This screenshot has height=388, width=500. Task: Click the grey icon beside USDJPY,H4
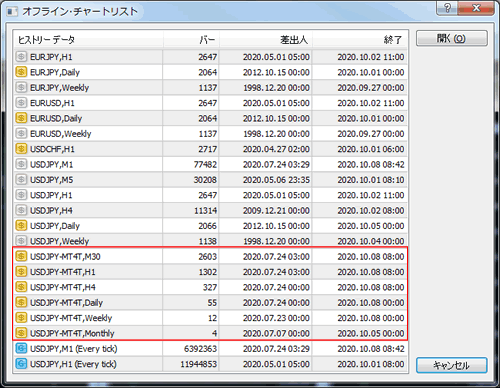tap(21, 210)
